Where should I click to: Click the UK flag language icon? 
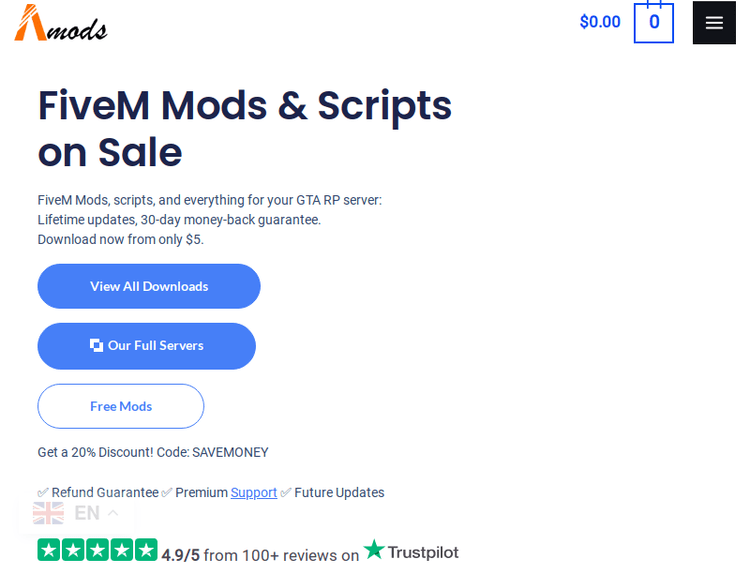coord(48,513)
